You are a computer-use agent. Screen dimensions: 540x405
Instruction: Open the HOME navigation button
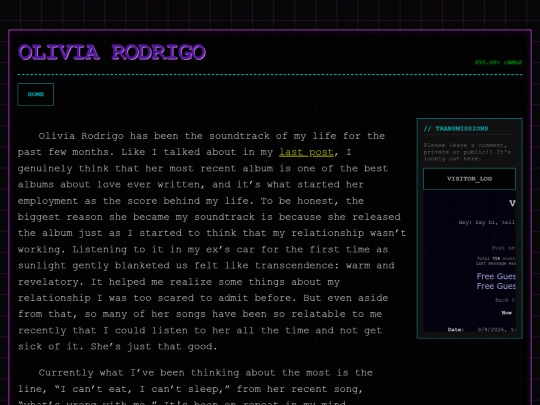click(35, 94)
